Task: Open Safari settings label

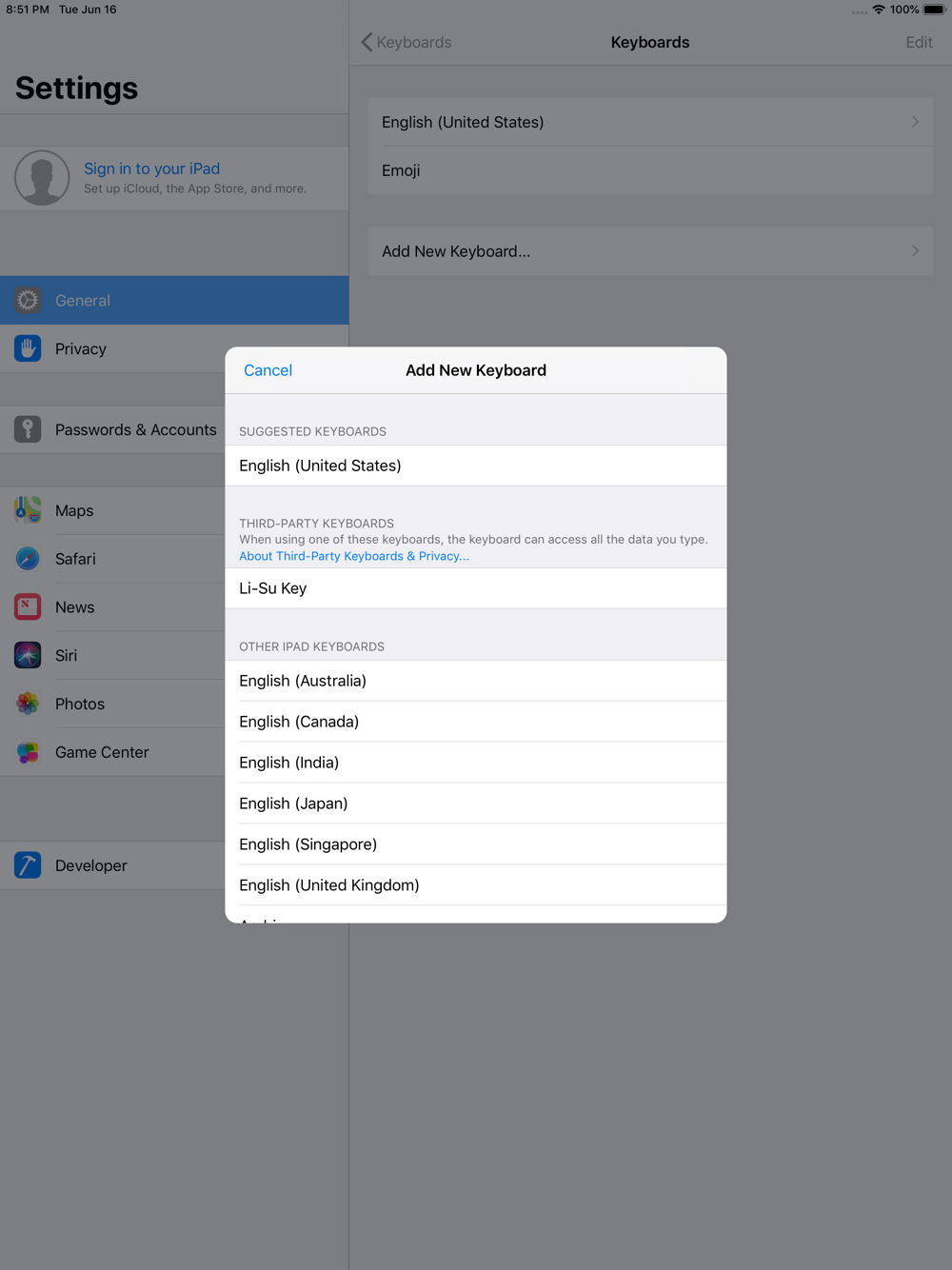Action: 75,559
